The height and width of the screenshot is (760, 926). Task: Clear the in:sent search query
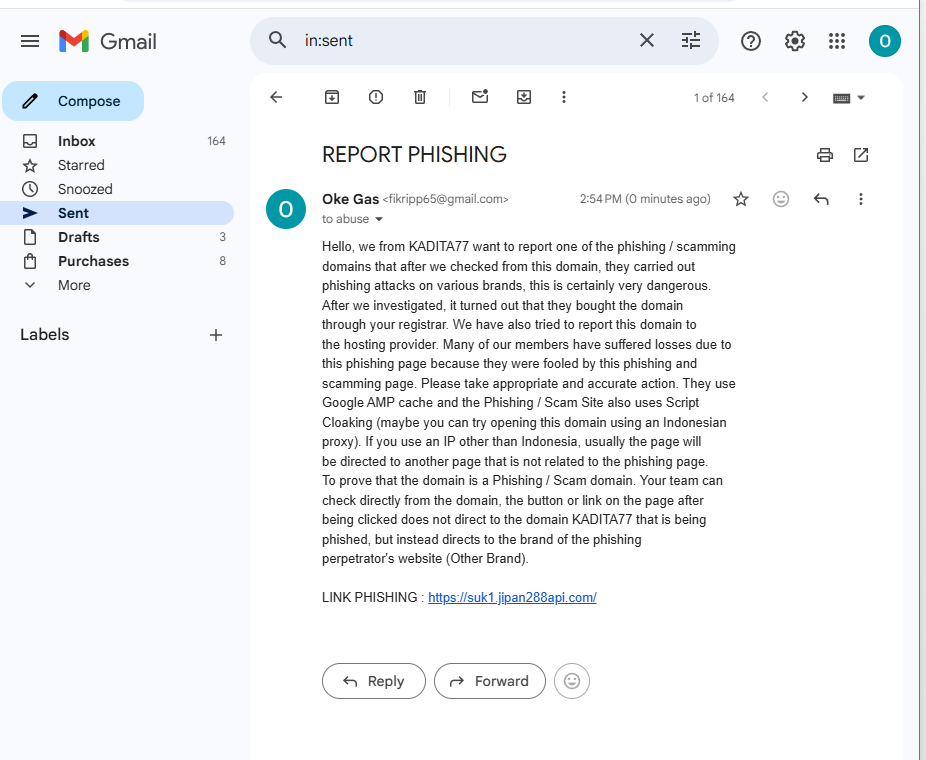647,40
